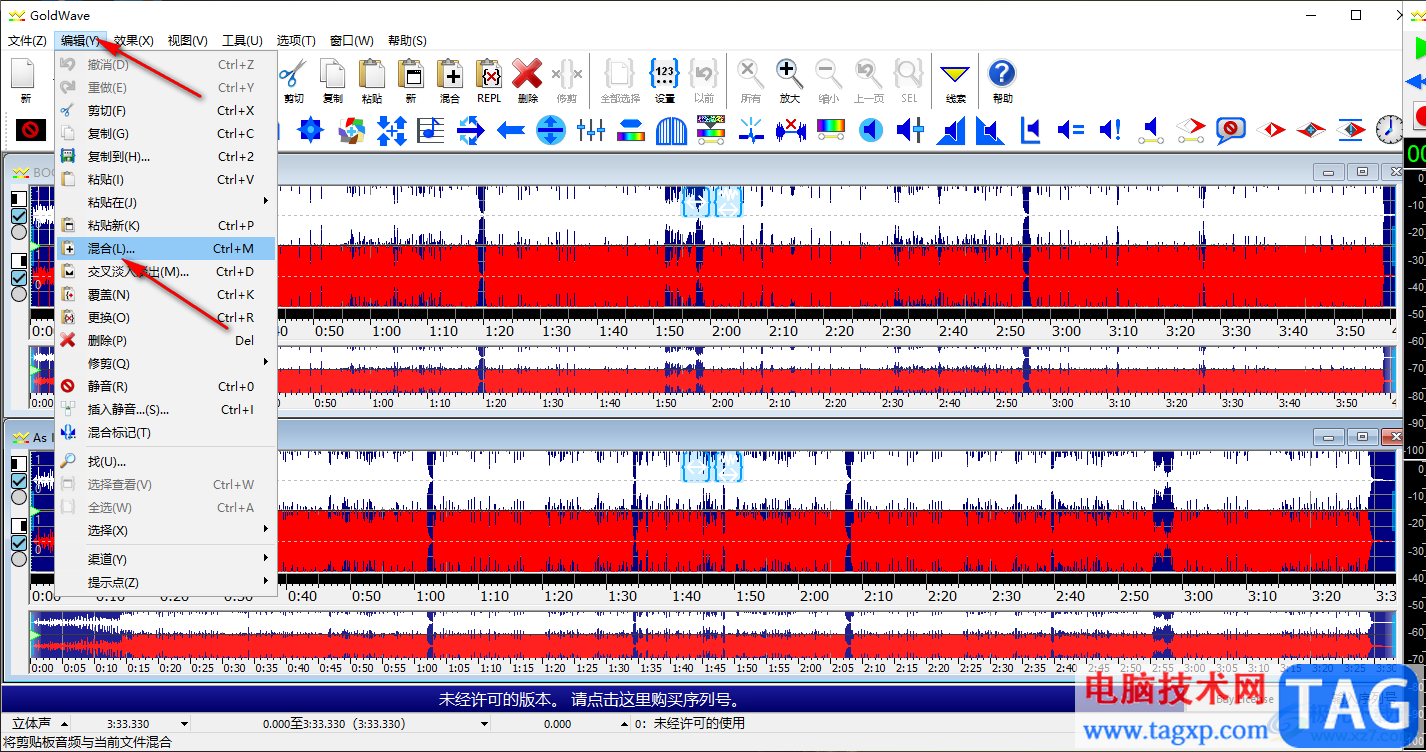Choose 找(U)... find menu item

coord(166,461)
